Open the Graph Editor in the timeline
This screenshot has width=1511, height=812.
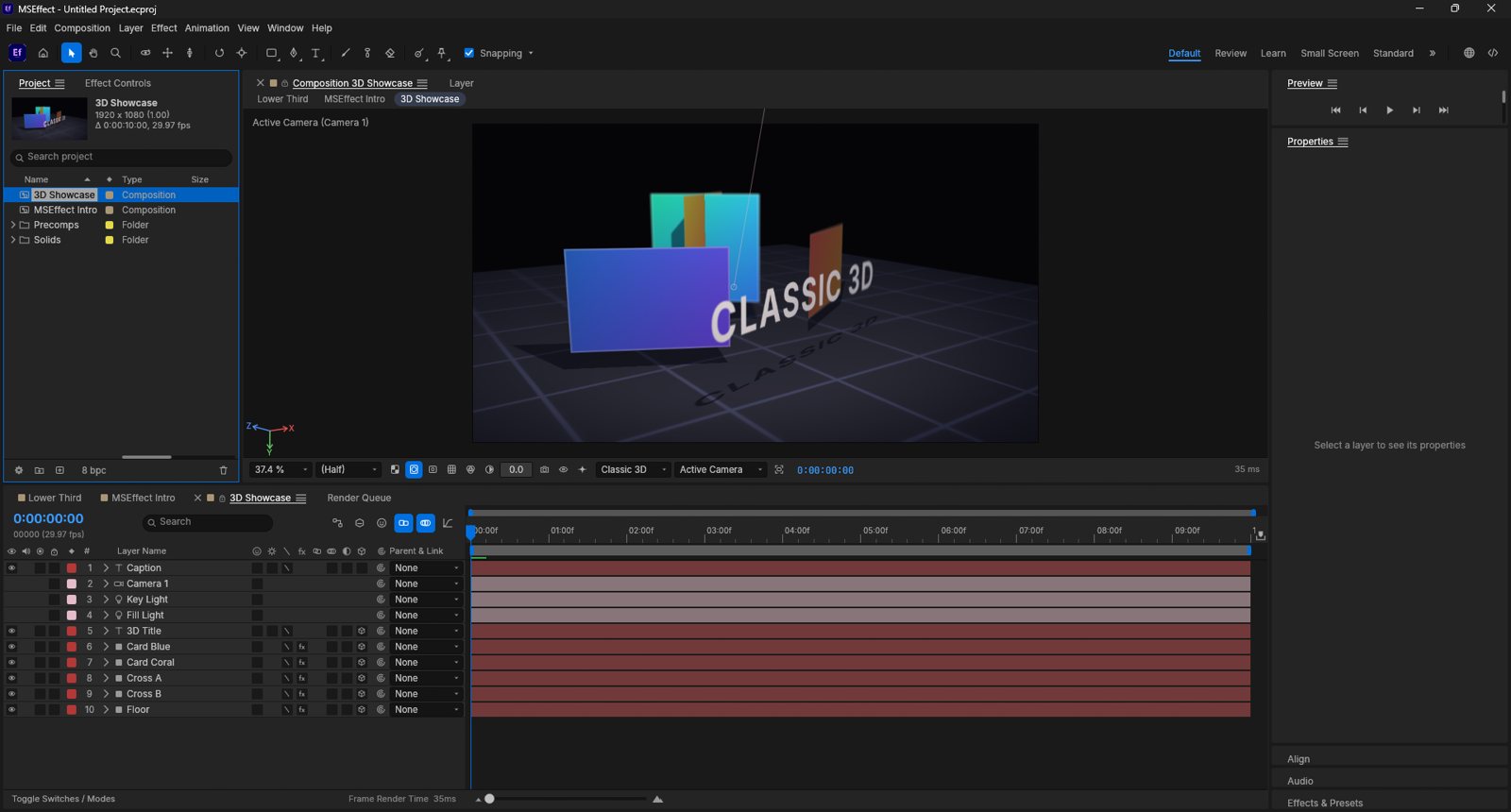coord(448,523)
